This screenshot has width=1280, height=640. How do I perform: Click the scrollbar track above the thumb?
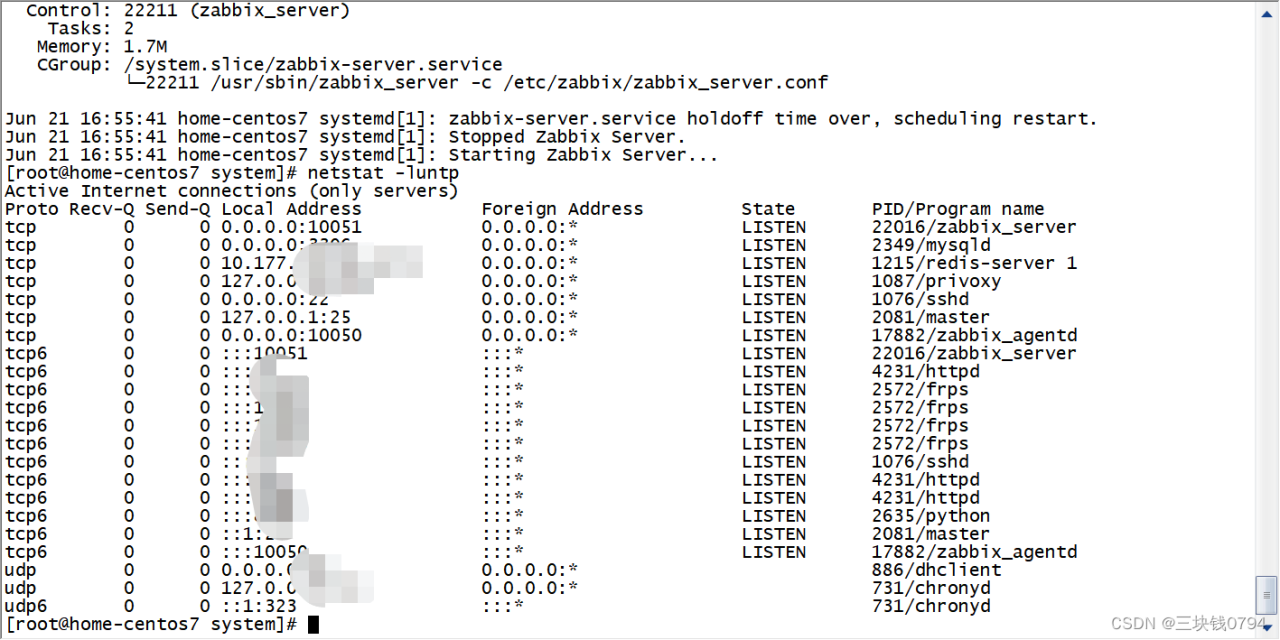[x=1266, y=300]
